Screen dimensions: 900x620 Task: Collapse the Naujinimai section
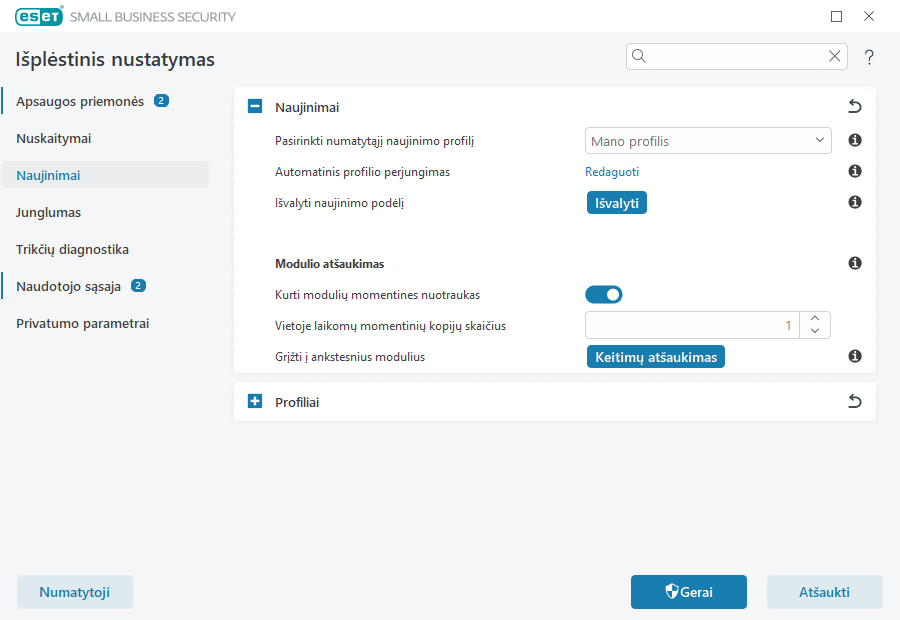point(255,107)
